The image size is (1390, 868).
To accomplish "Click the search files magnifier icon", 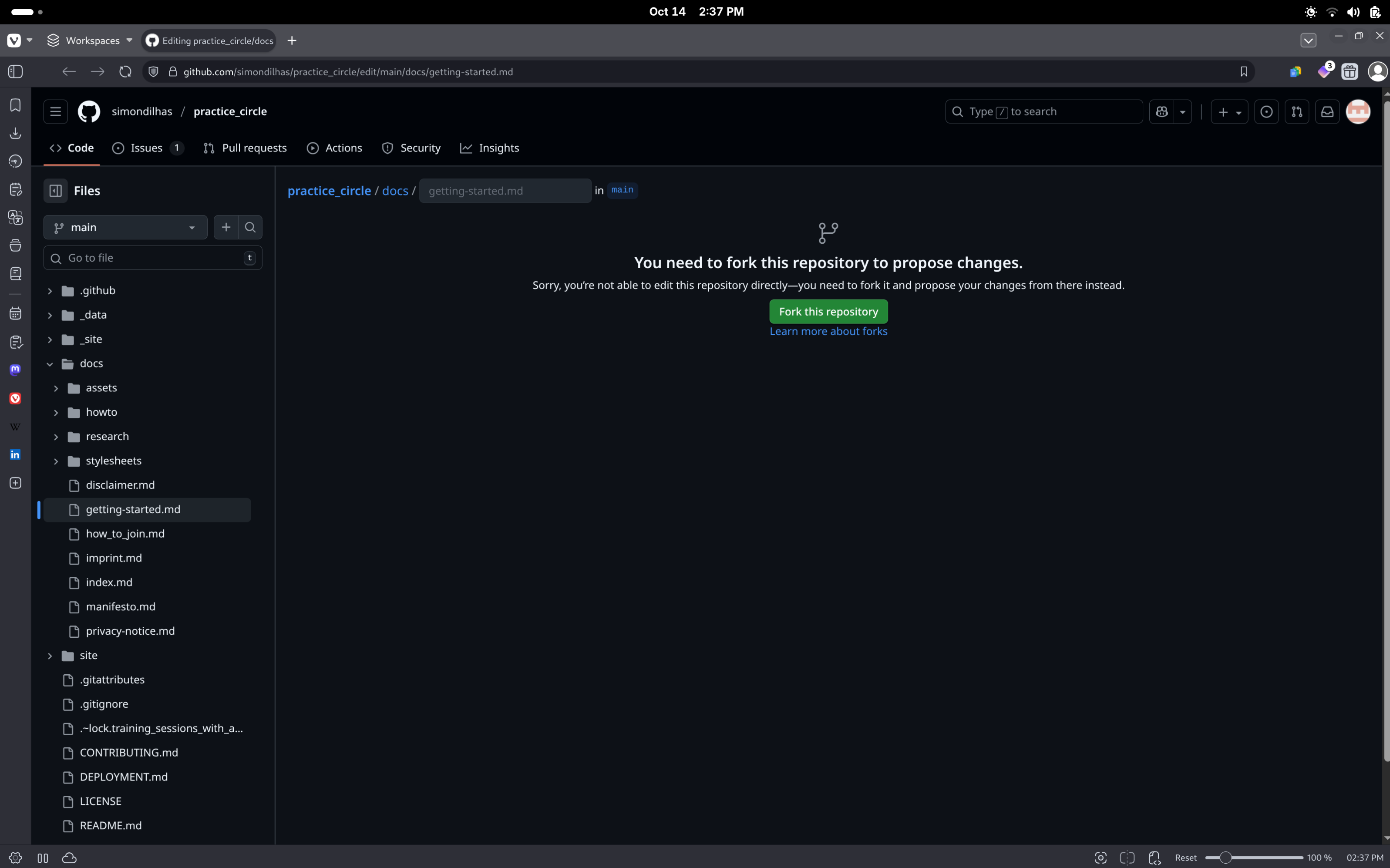I will (250, 227).
